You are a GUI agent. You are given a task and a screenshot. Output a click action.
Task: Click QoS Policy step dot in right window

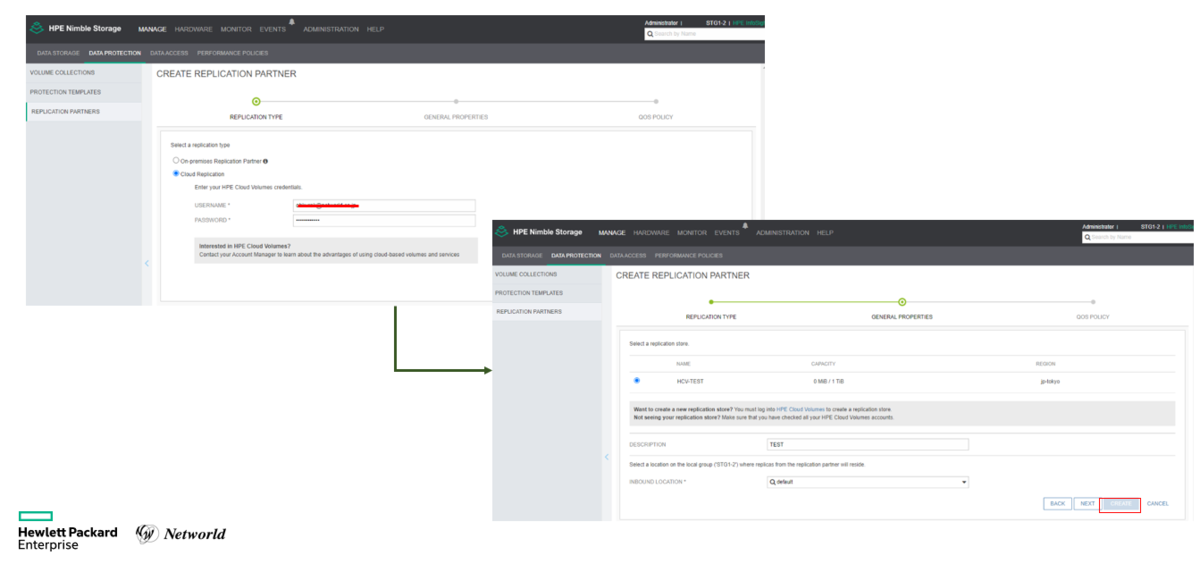(x=1093, y=301)
